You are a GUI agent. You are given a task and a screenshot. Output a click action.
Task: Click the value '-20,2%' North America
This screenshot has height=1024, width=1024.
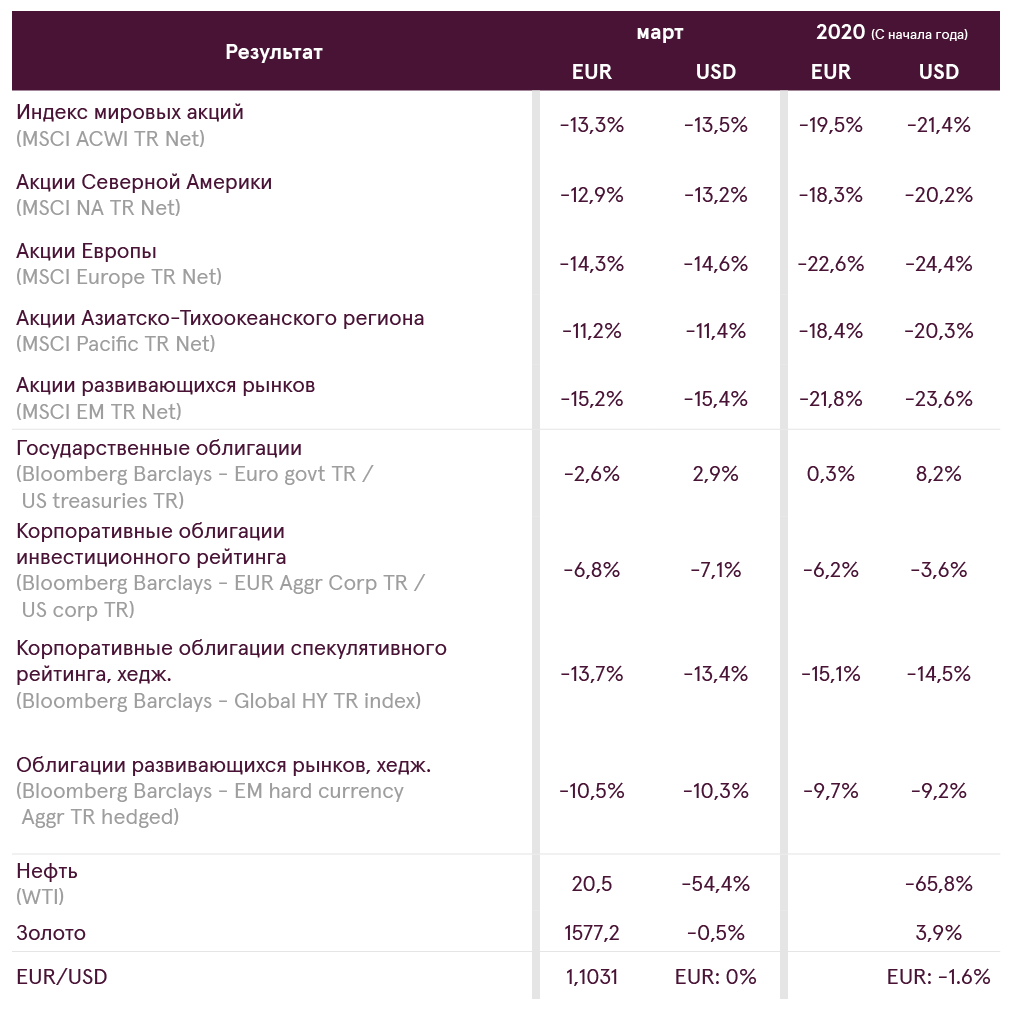[x=938, y=195]
